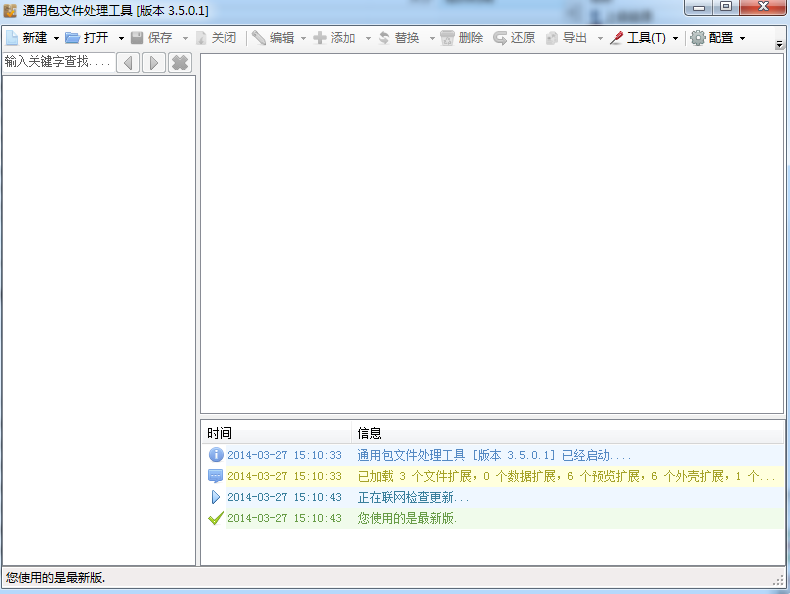
Task: Select log entry 正在联网检查更新
Action: tap(413, 497)
